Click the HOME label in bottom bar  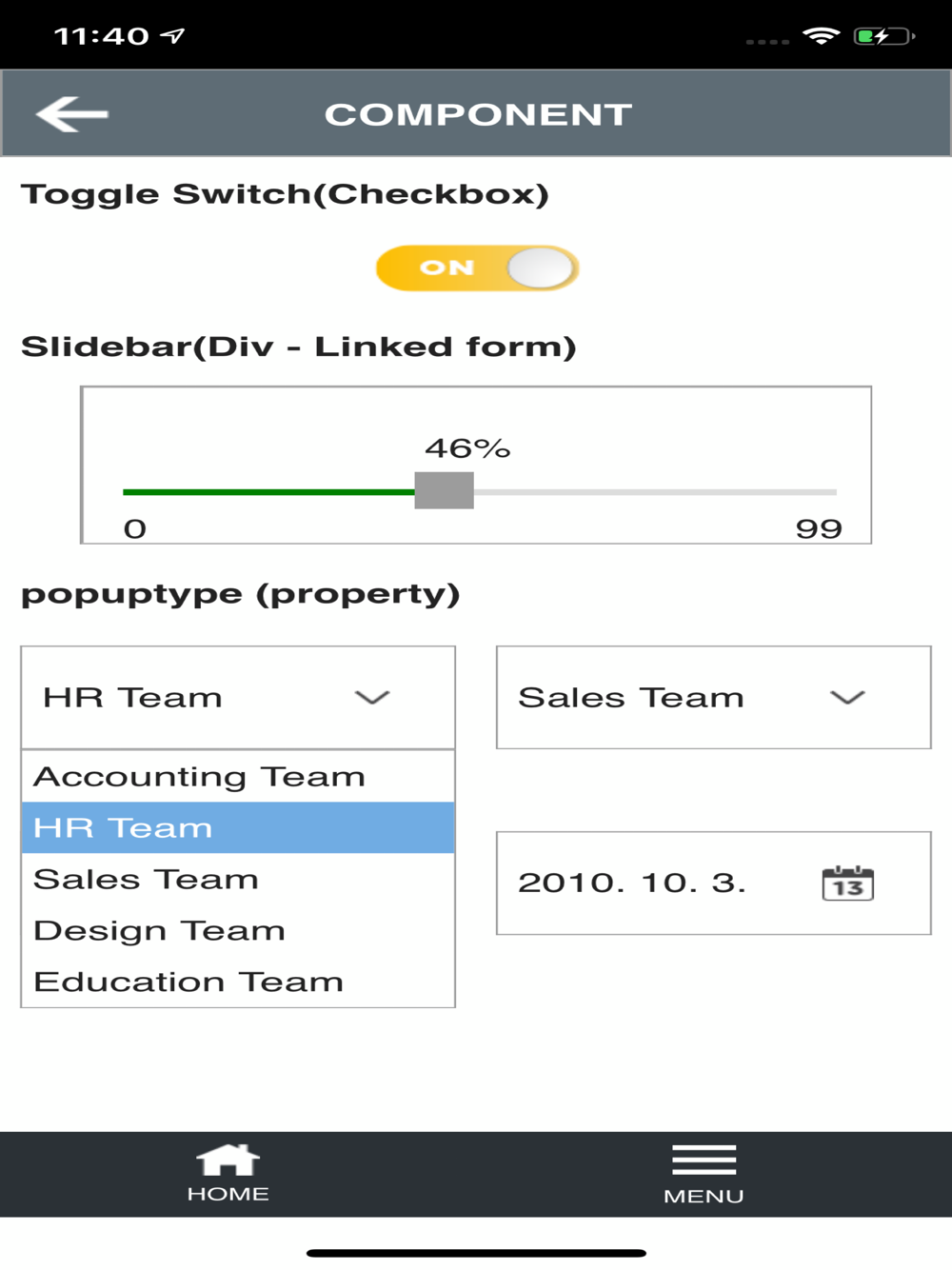click(x=228, y=1194)
